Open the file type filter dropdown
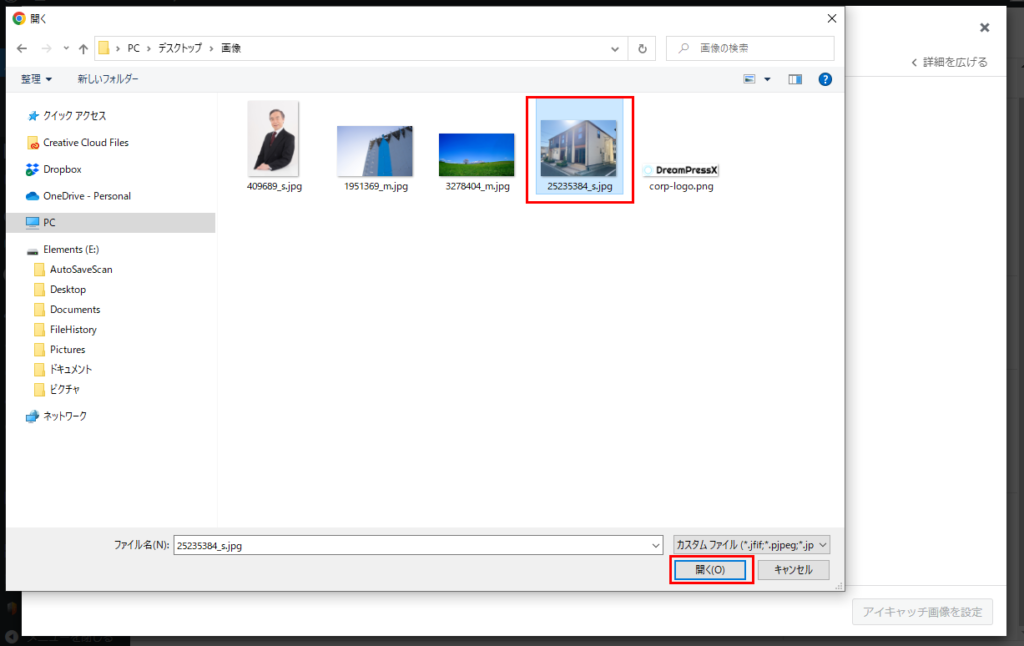The width and height of the screenshot is (1024, 646). [x=751, y=545]
